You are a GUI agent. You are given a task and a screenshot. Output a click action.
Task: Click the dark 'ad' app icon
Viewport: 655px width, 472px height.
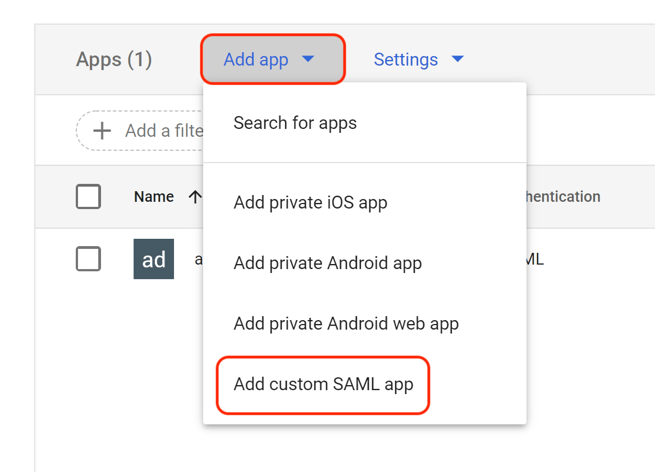[x=153, y=259]
